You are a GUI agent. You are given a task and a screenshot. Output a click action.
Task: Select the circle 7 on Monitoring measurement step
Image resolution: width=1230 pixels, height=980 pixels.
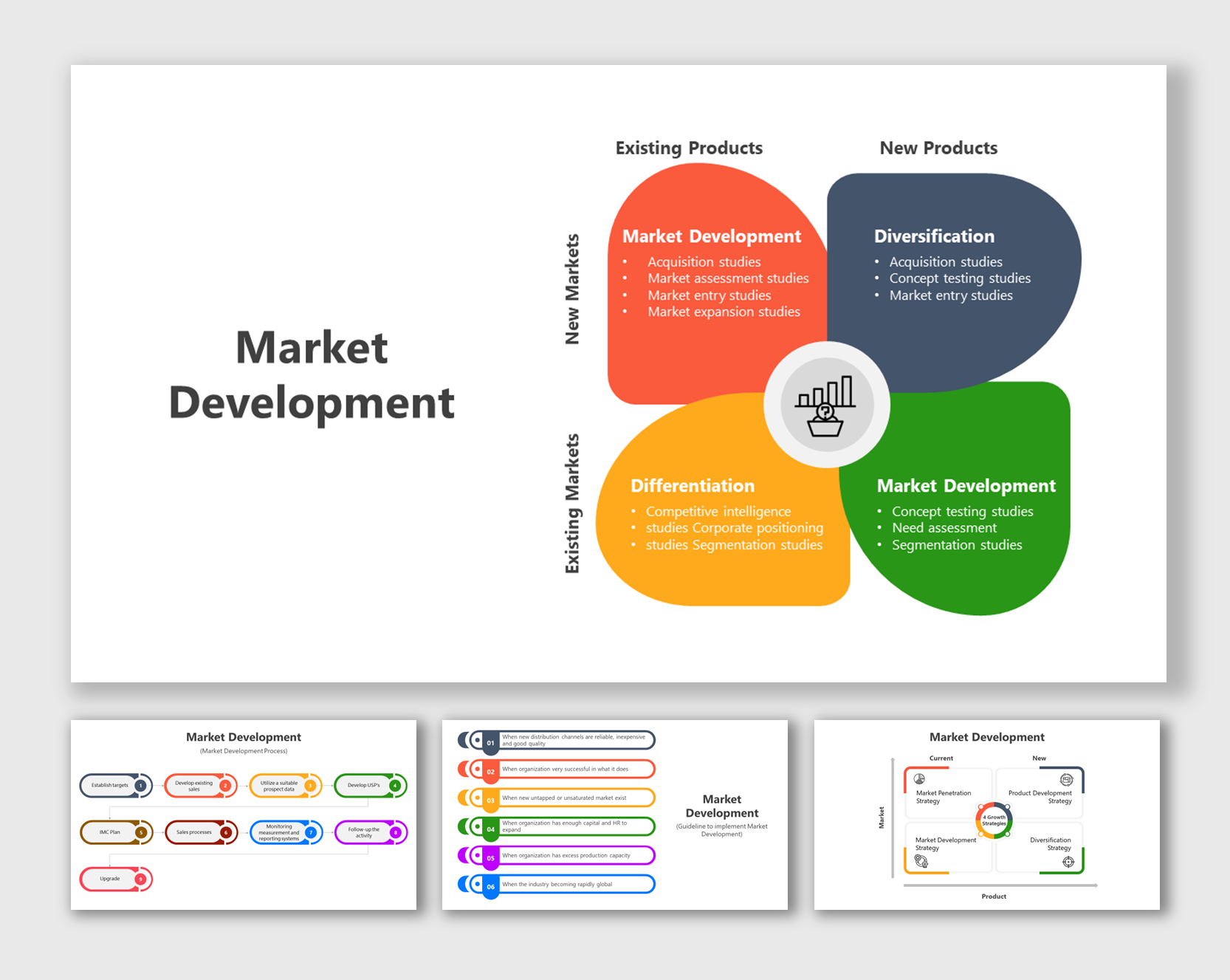click(x=312, y=832)
